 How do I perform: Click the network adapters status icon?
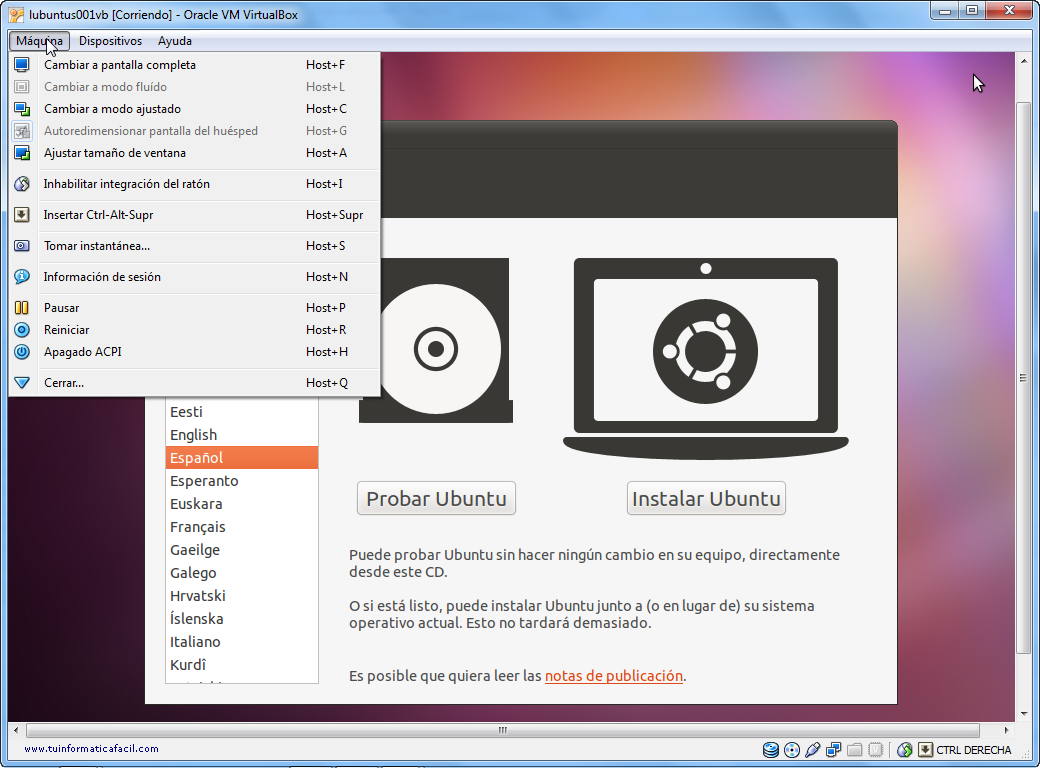834,750
